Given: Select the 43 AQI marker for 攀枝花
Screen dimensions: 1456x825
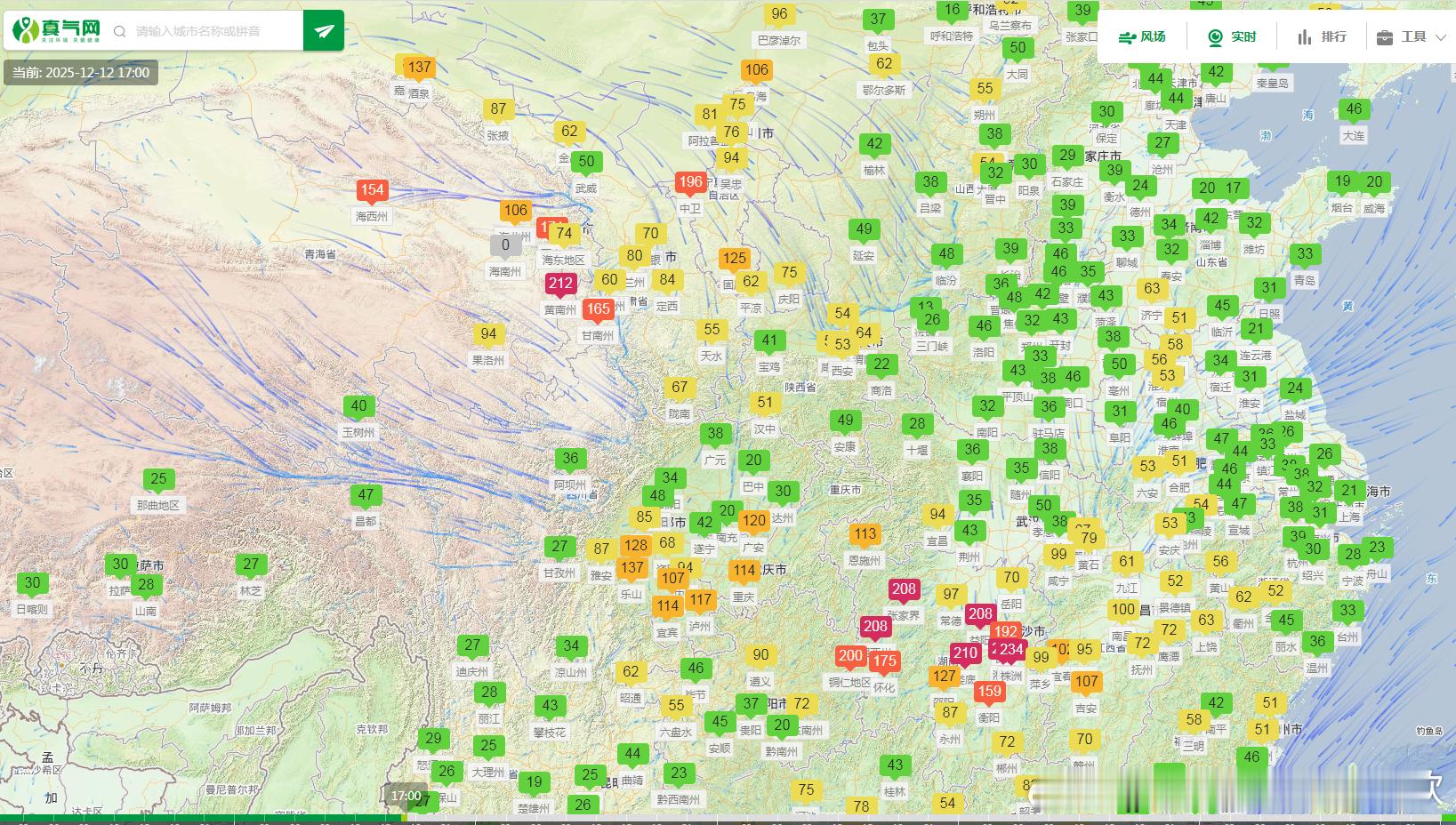Looking at the screenshot, I should (x=550, y=707).
